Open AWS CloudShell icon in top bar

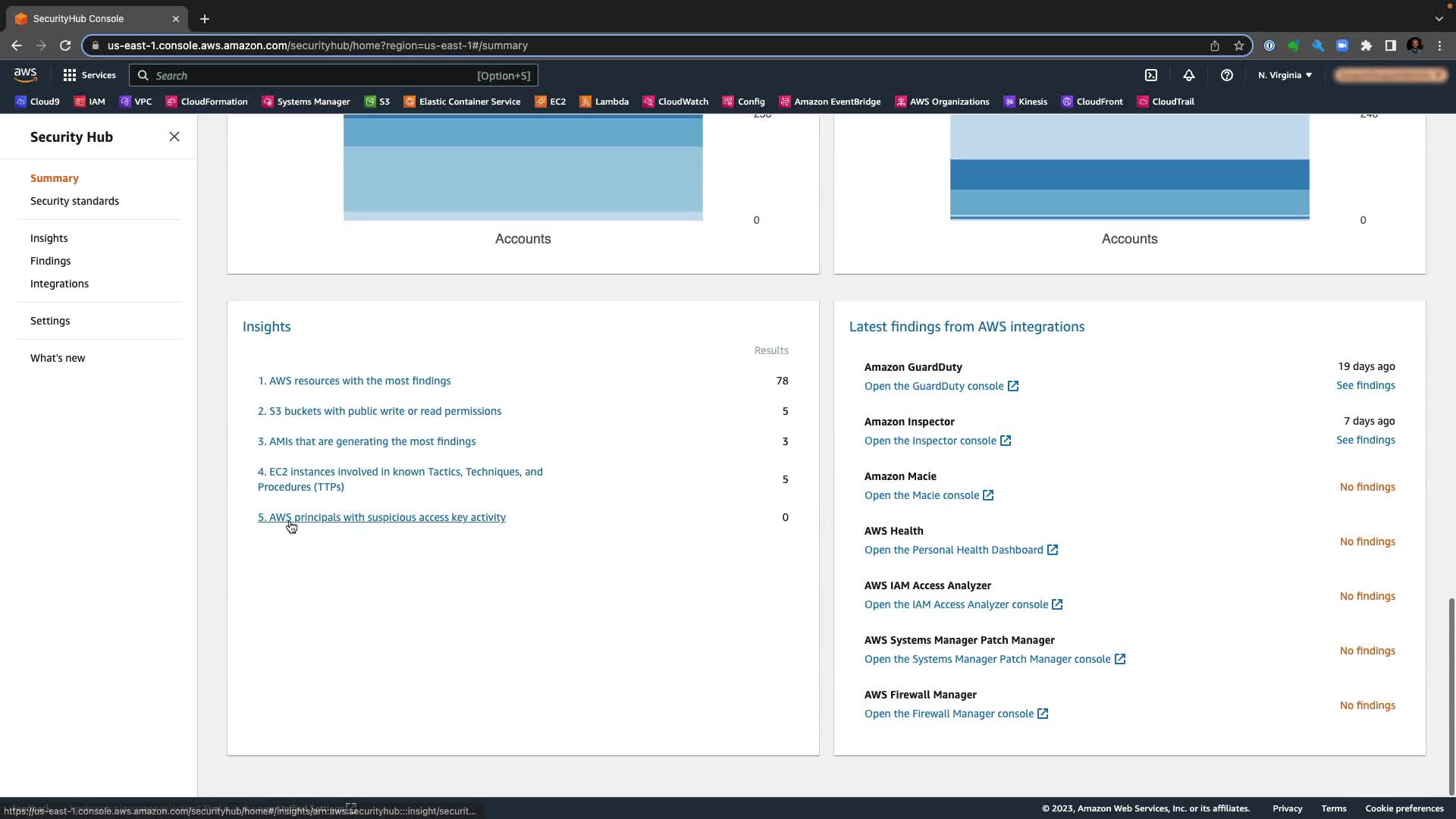pyautogui.click(x=1151, y=75)
